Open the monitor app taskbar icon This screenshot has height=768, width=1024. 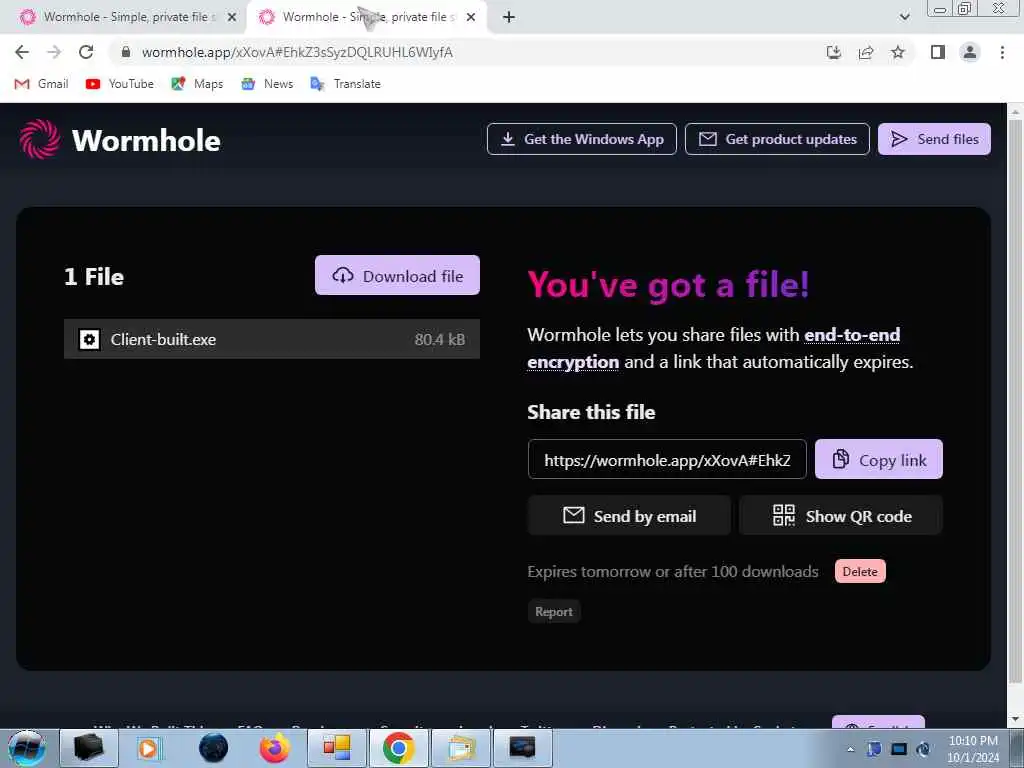click(522, 748)
